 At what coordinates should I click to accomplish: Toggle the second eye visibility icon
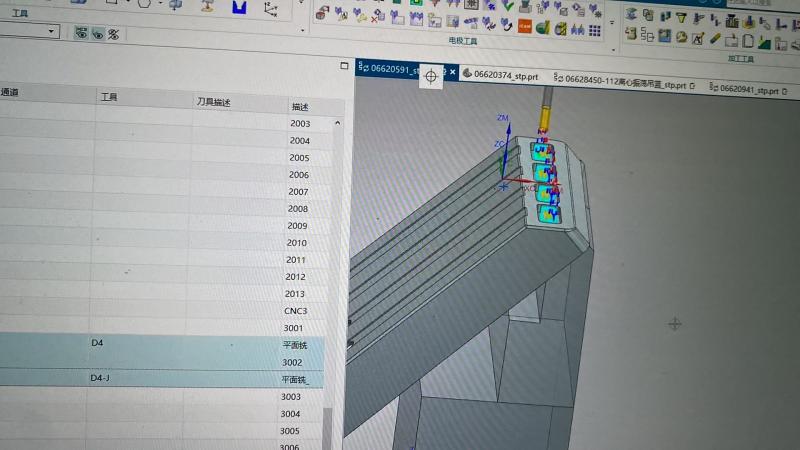pos(97,34)
